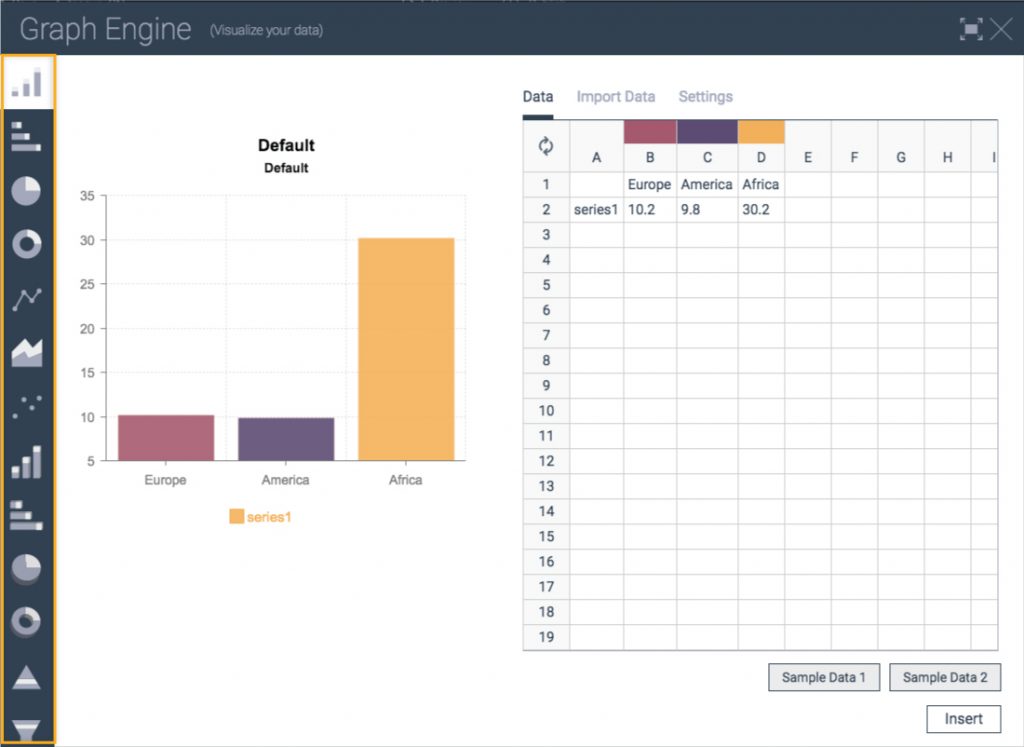Select the donut chart type

pyautogui.click(x=27, y=244)
